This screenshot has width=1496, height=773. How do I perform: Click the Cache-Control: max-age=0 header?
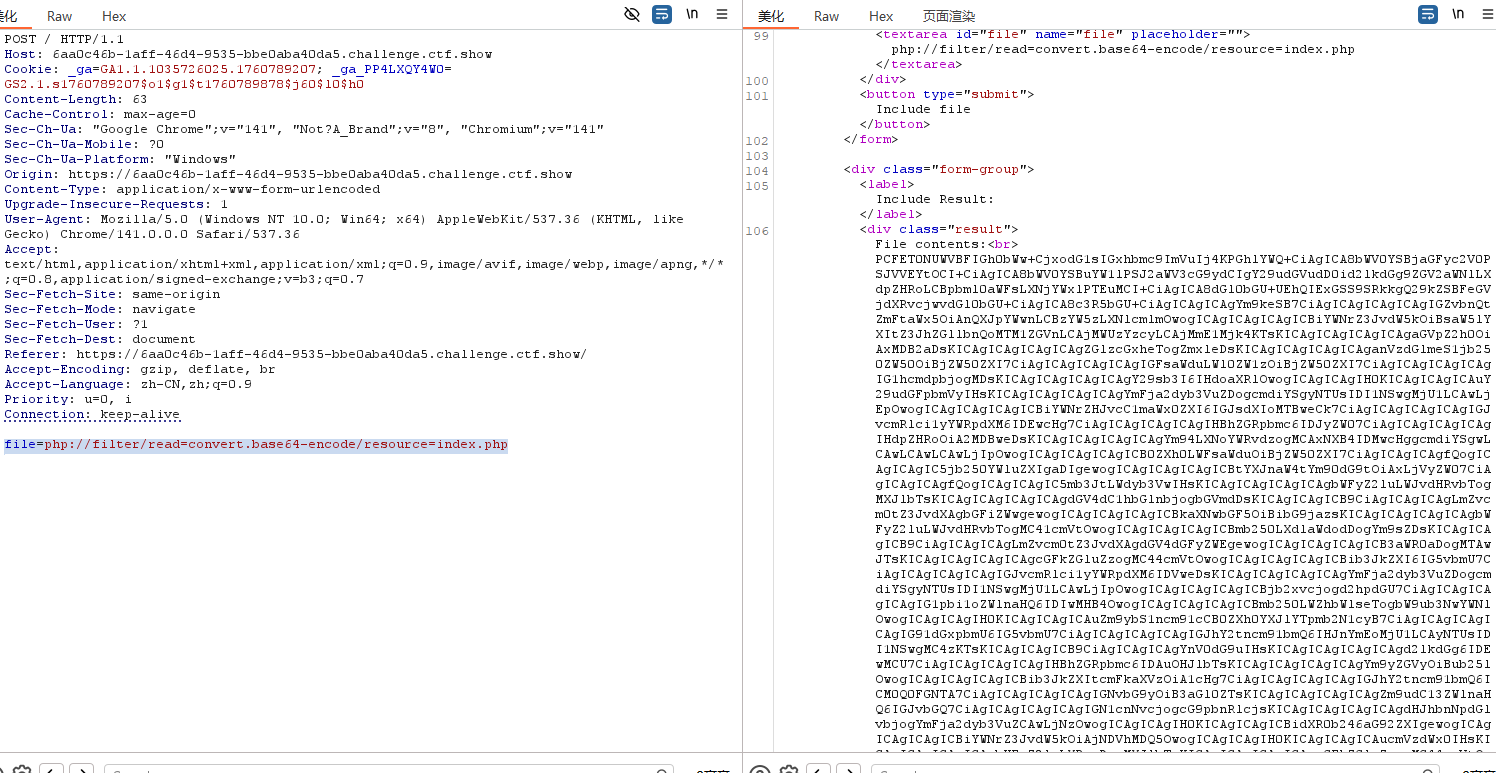[x=100, y=114]
